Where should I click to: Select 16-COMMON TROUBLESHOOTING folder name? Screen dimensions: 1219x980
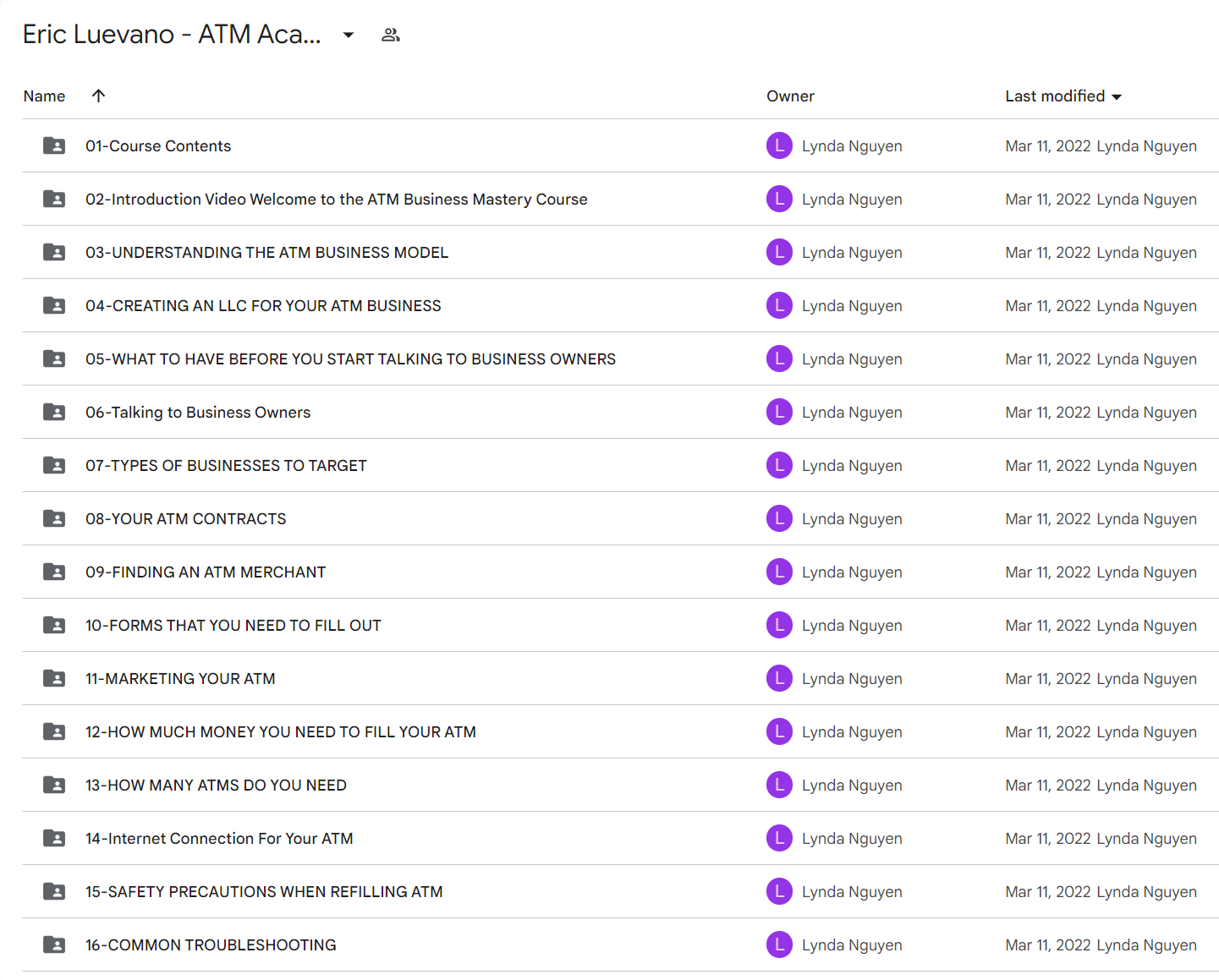click(211, 945)
